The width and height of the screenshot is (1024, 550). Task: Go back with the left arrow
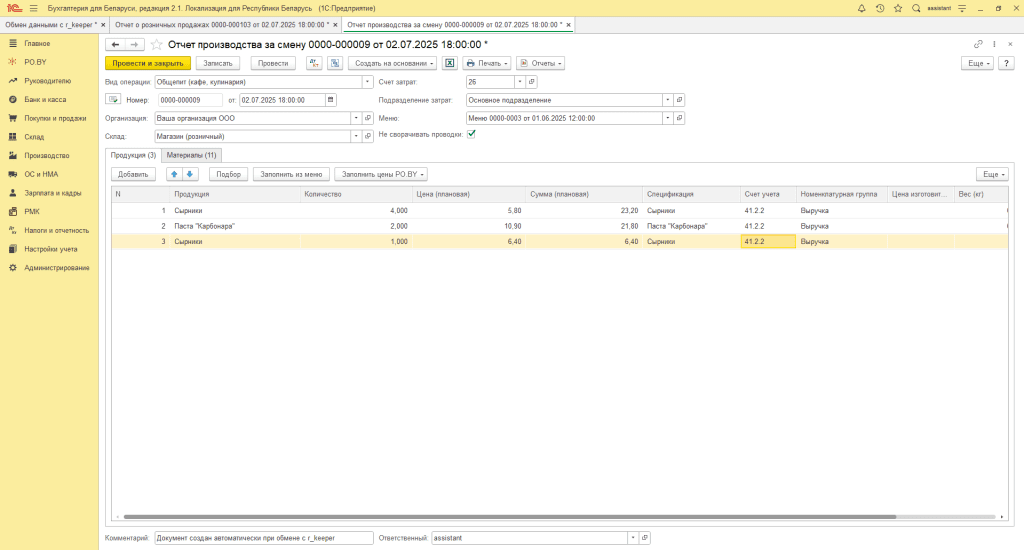tap(116, 44)
